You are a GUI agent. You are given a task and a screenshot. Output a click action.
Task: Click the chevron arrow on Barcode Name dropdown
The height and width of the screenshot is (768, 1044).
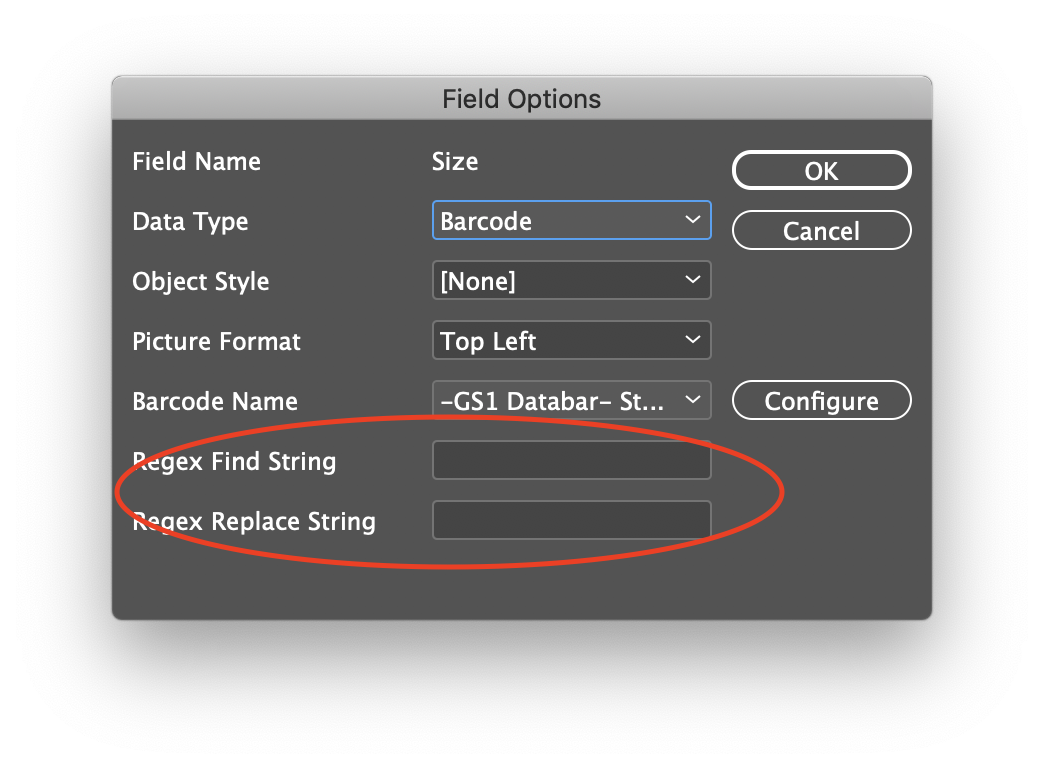tap(693, 400)
